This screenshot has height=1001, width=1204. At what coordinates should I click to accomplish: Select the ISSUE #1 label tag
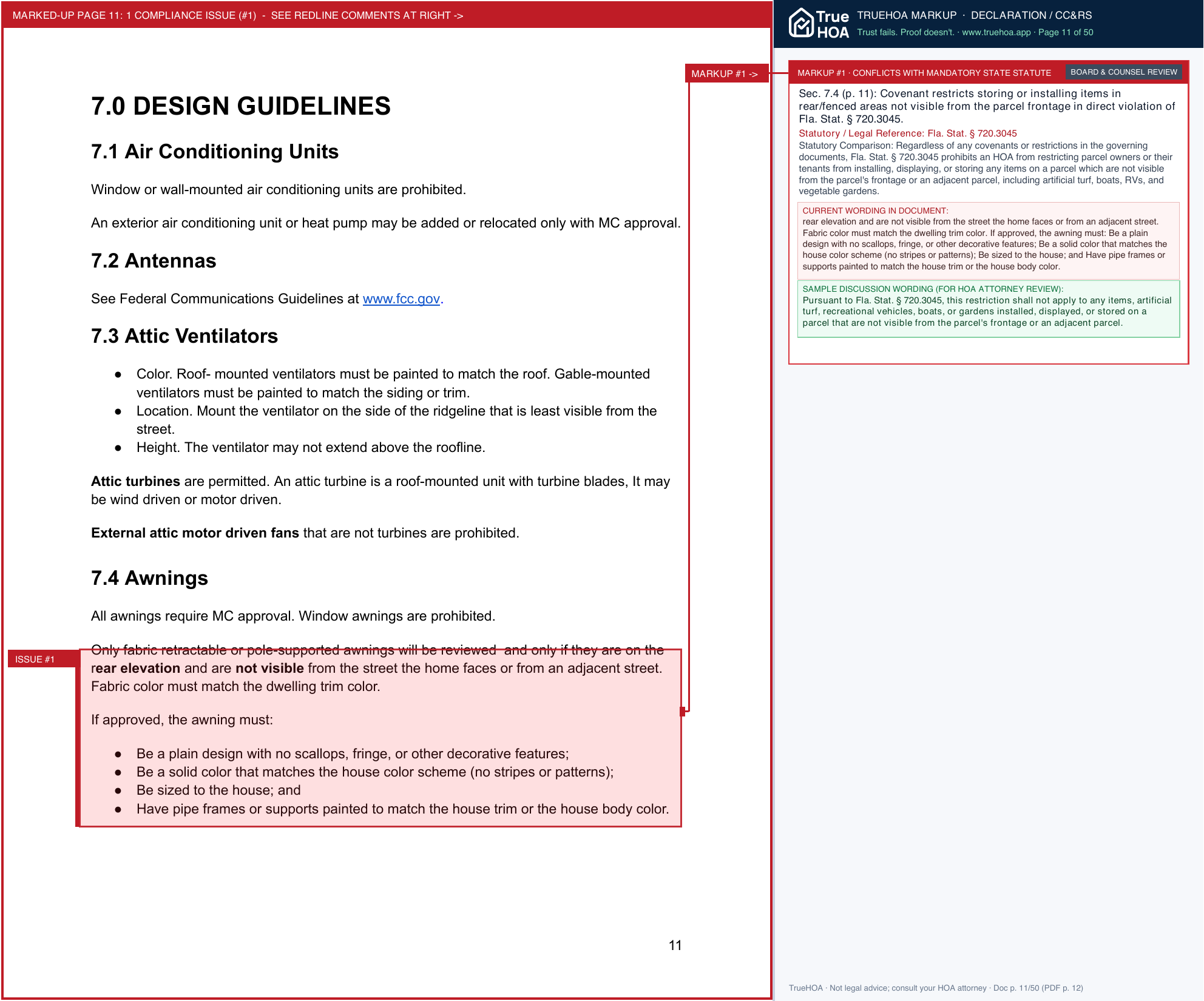(x=43, y=659)
